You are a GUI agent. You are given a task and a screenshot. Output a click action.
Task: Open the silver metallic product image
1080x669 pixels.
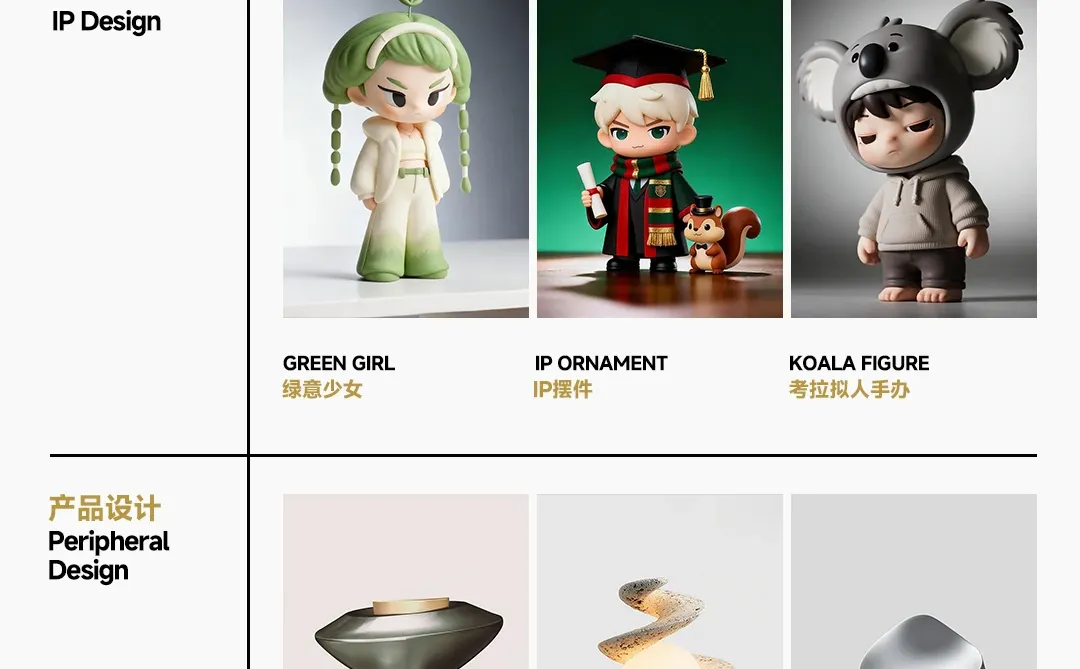(914, 581)
